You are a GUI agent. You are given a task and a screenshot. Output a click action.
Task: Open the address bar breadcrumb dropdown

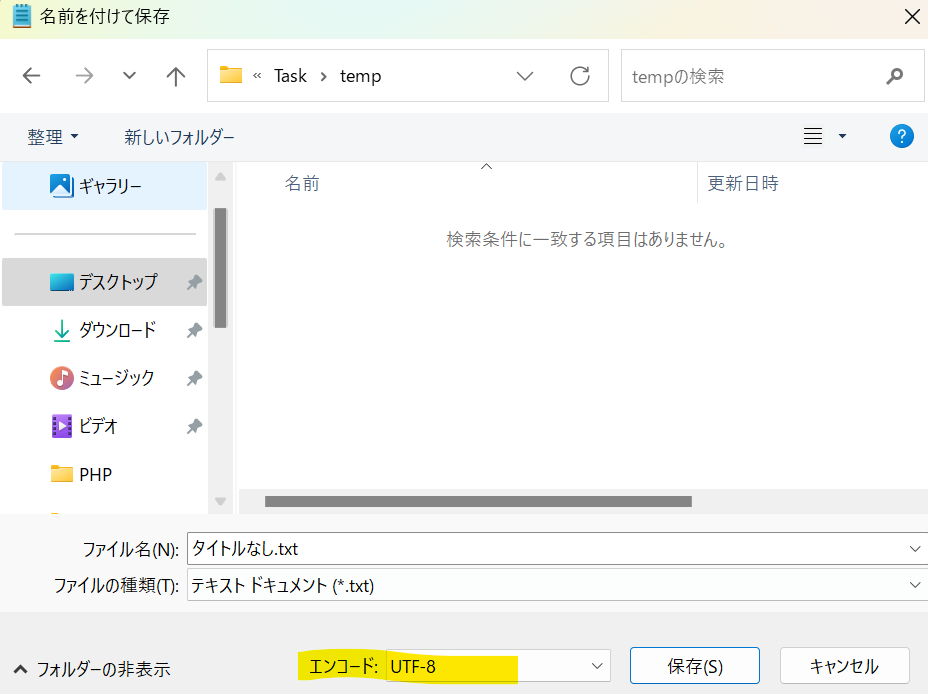tap(525, 75)
